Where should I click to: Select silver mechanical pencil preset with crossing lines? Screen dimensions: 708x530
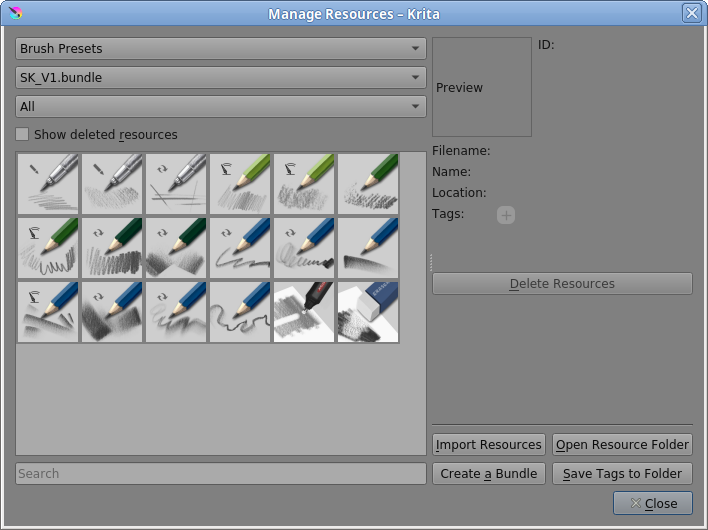point(176,184)
